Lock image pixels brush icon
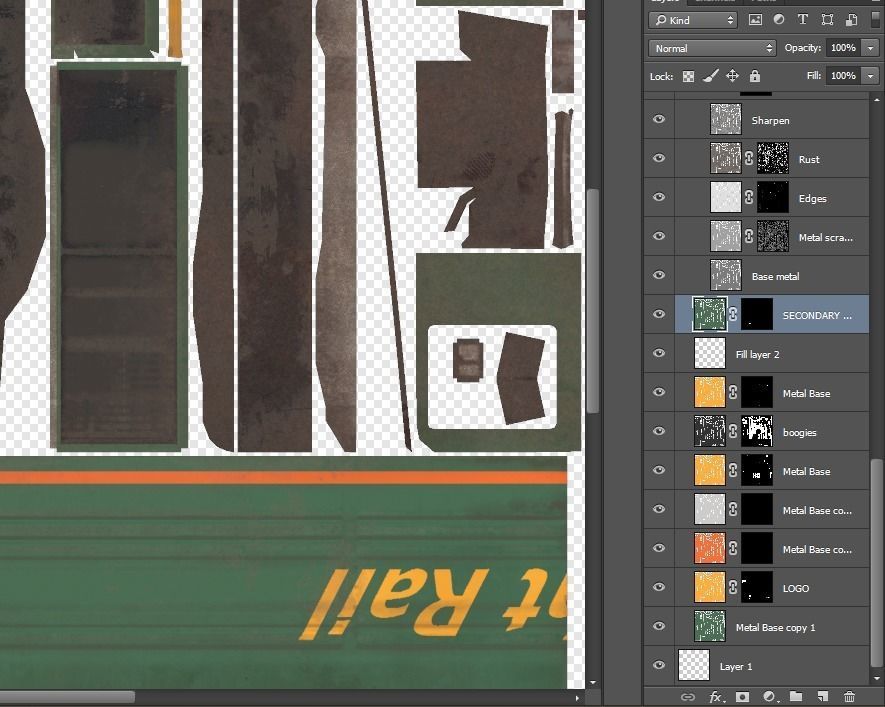 pos(711,76)
